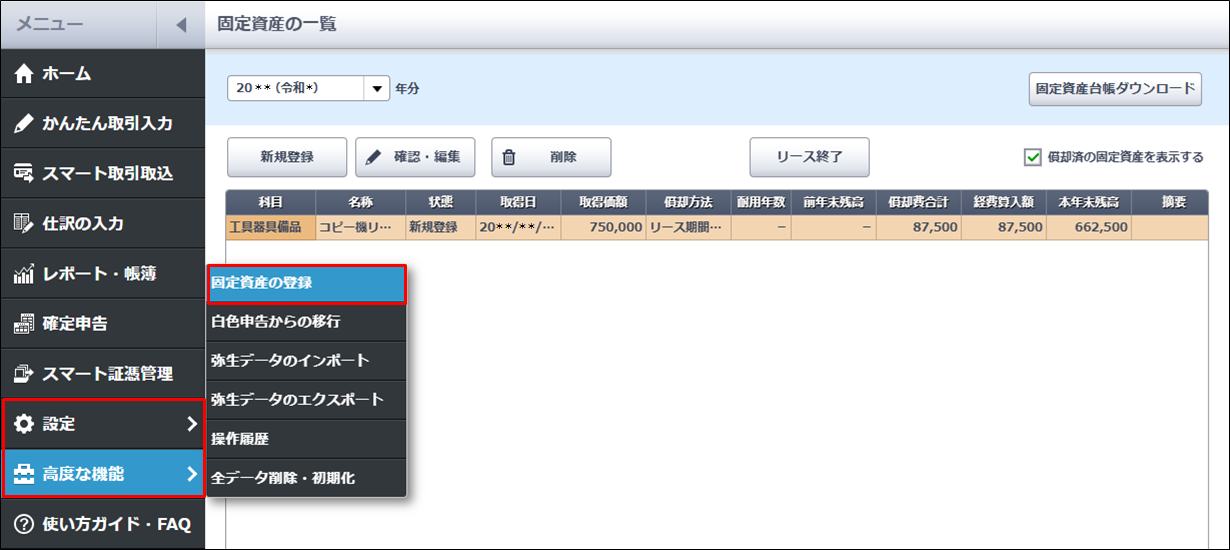Click the Home house icon in sidebar
Screen dimensions: 1230x550
click(24, 74)
